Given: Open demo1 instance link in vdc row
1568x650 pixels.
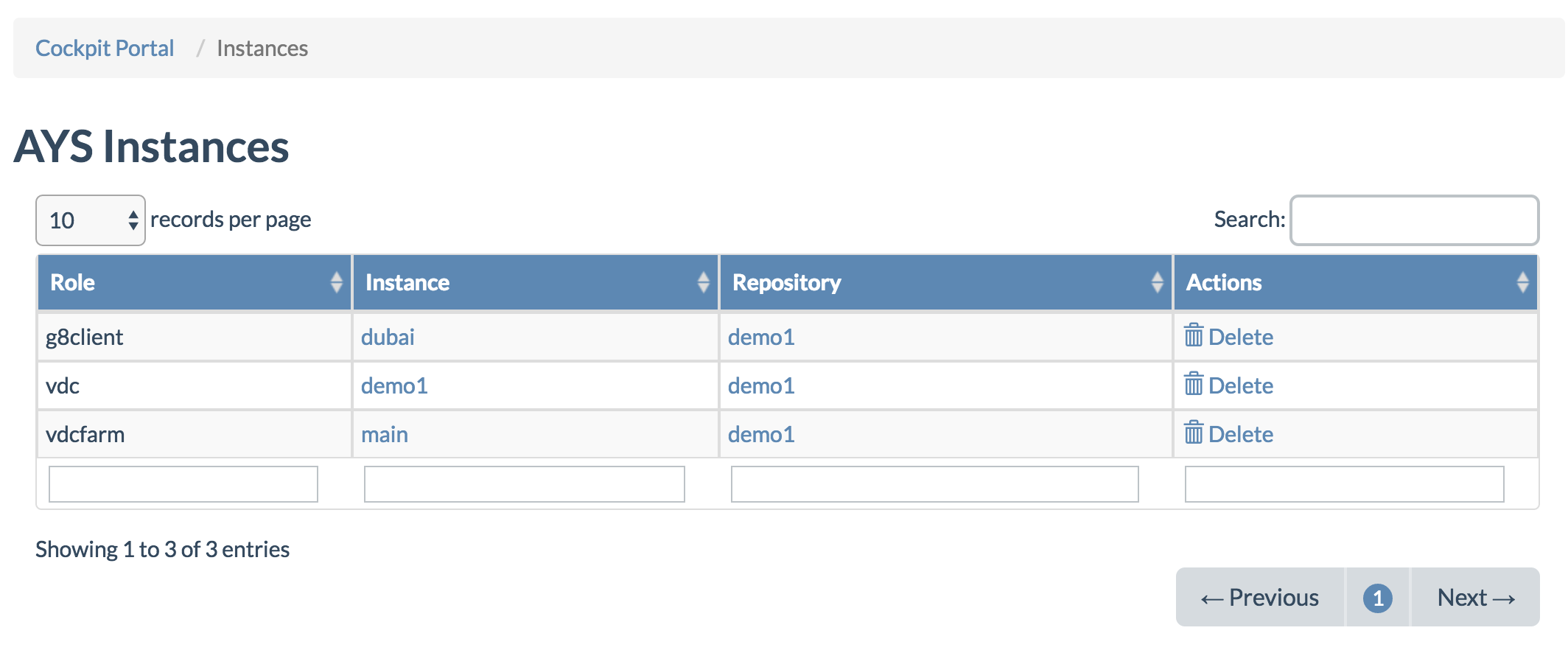Looking at the screenshot, I should click(394, 386).
